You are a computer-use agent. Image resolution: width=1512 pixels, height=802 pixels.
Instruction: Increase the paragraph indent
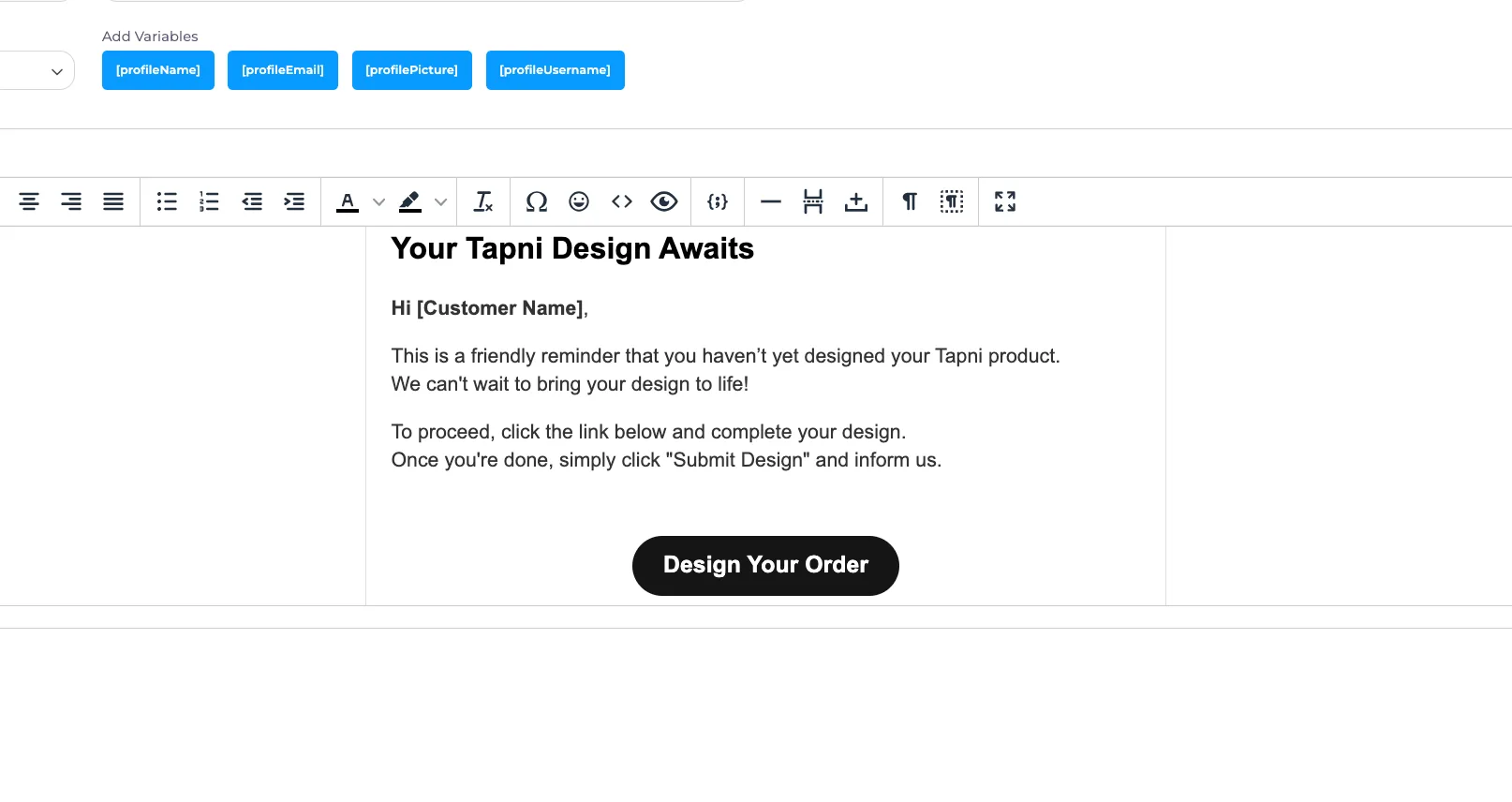pos(294,201)
